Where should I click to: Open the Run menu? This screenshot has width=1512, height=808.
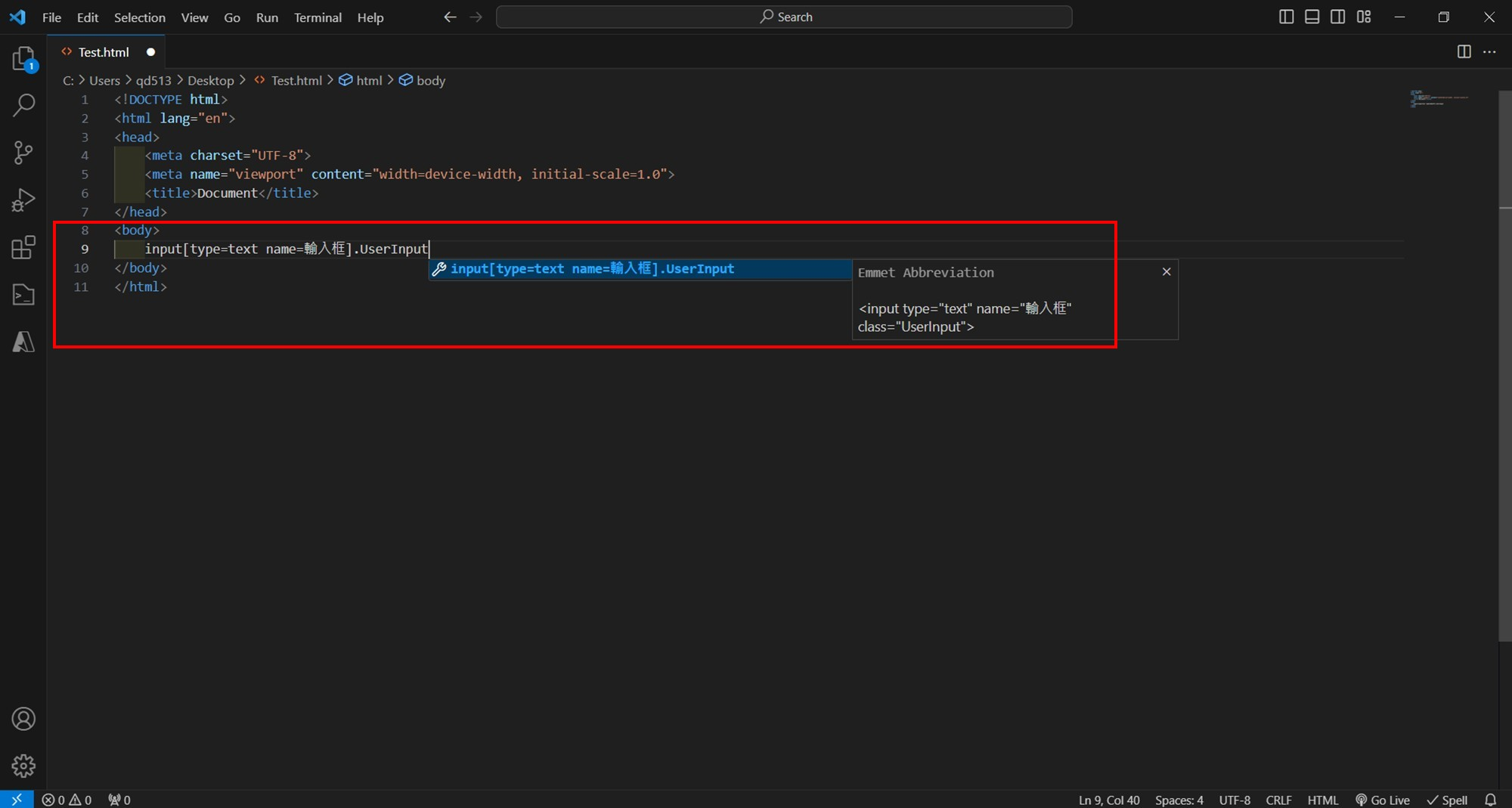pyautogui.click(x=267, y=17)
